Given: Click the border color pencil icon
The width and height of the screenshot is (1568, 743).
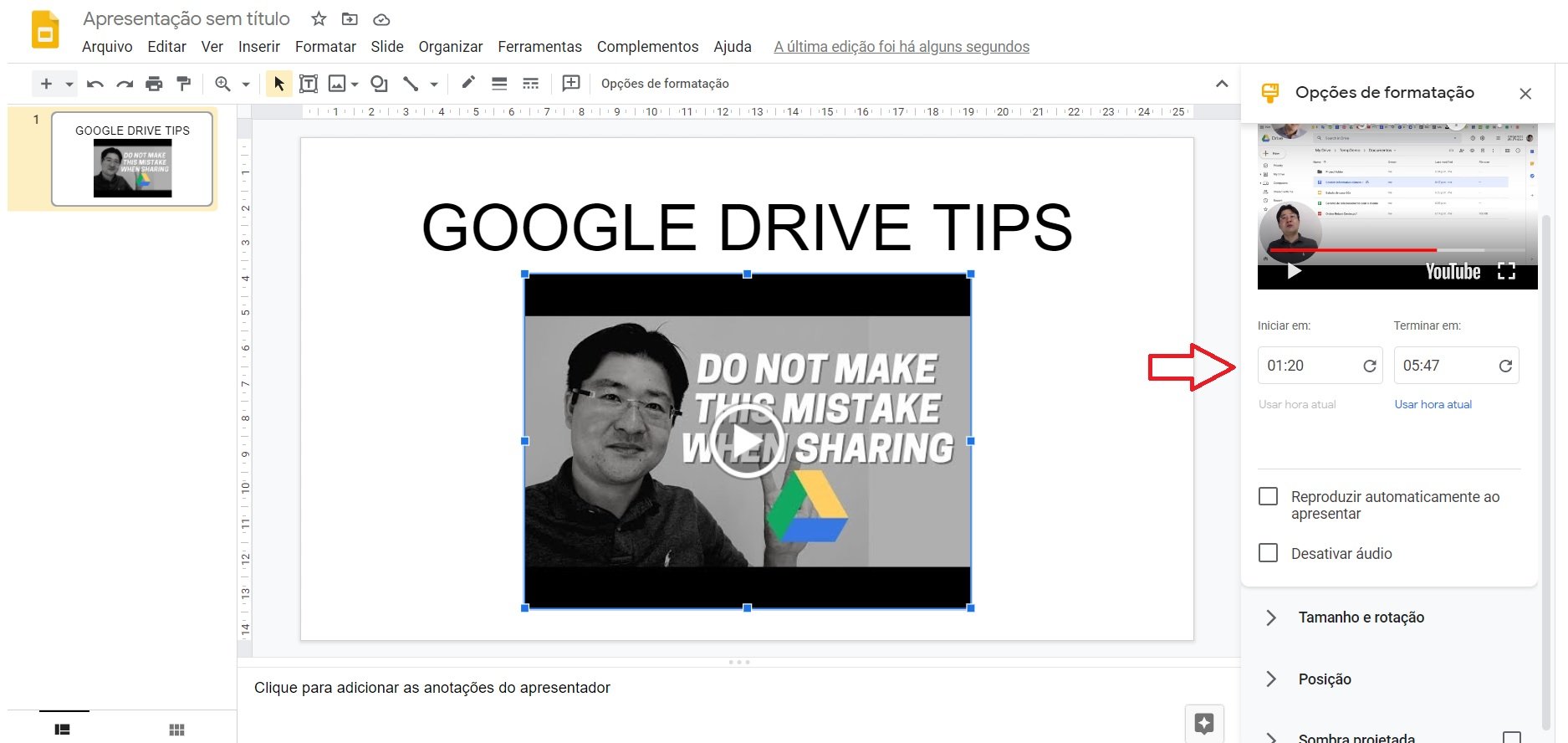Looking at the screenshot, I should tap(468, 82).
